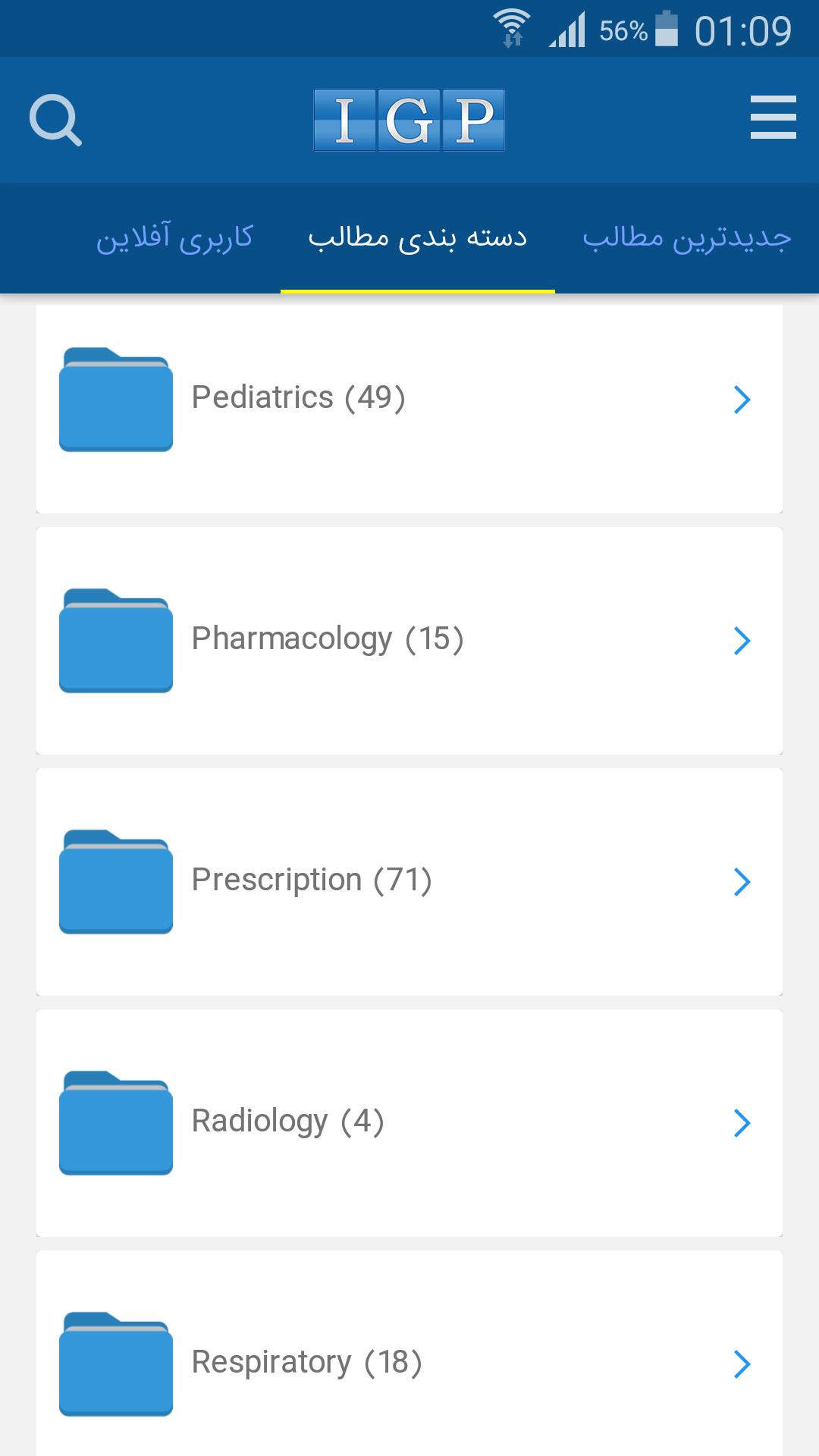Image resolution: width=819 pixels, height=1456 pixels.
Task: Select the دسته بندی مطالب tab
Action: (417, 237)
